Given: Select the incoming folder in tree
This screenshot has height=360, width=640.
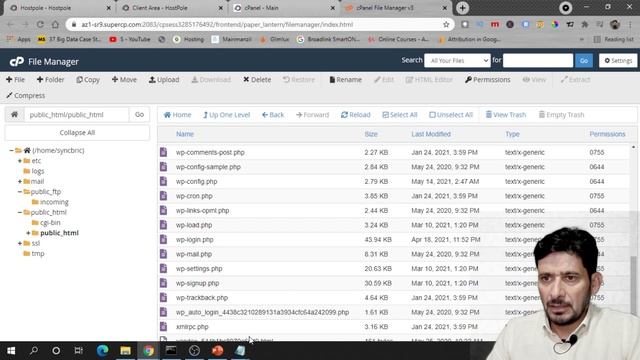Looking at the screenshot, I should coord(54,202).
